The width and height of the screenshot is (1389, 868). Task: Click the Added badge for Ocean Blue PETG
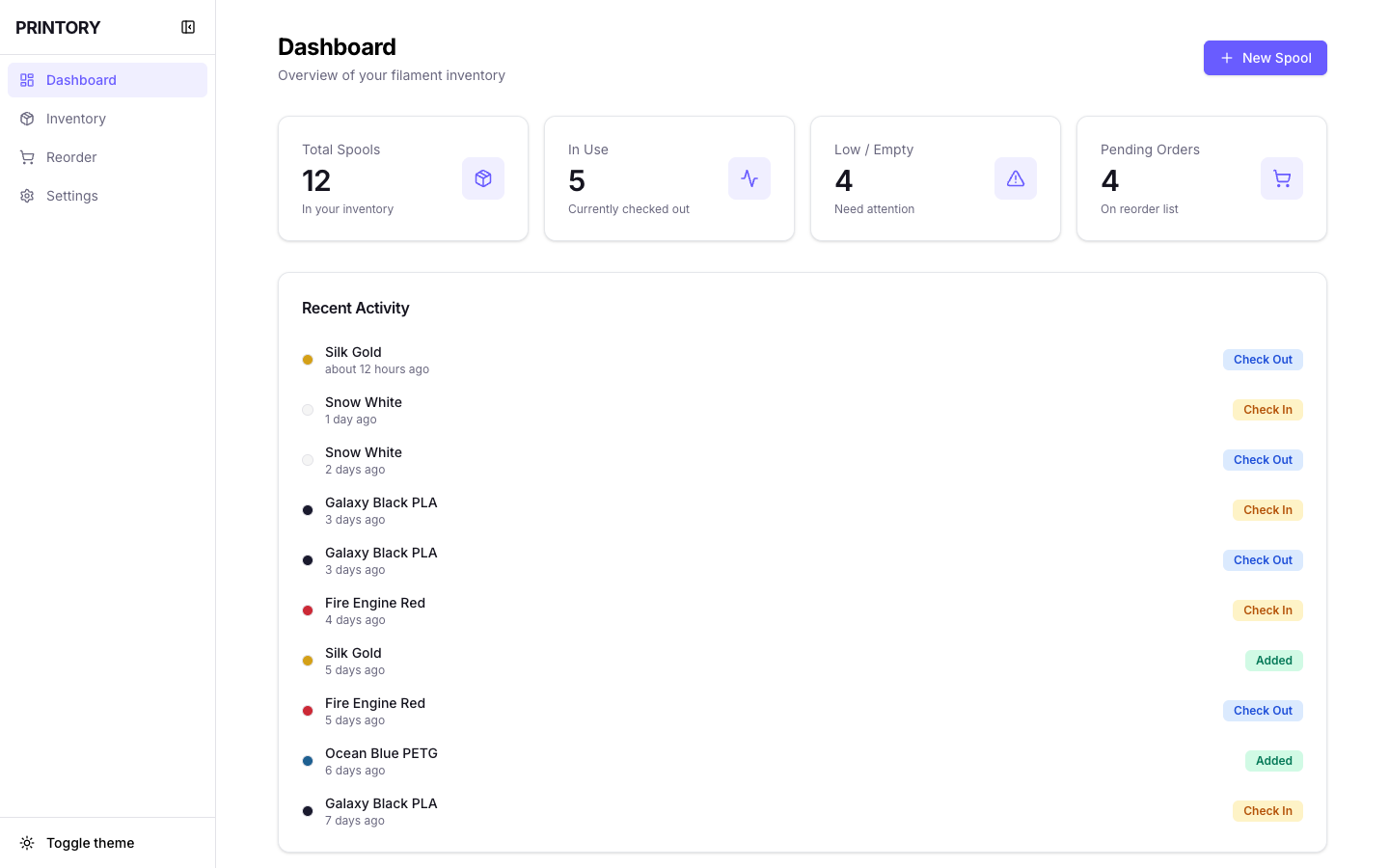tap(1274, 761)
